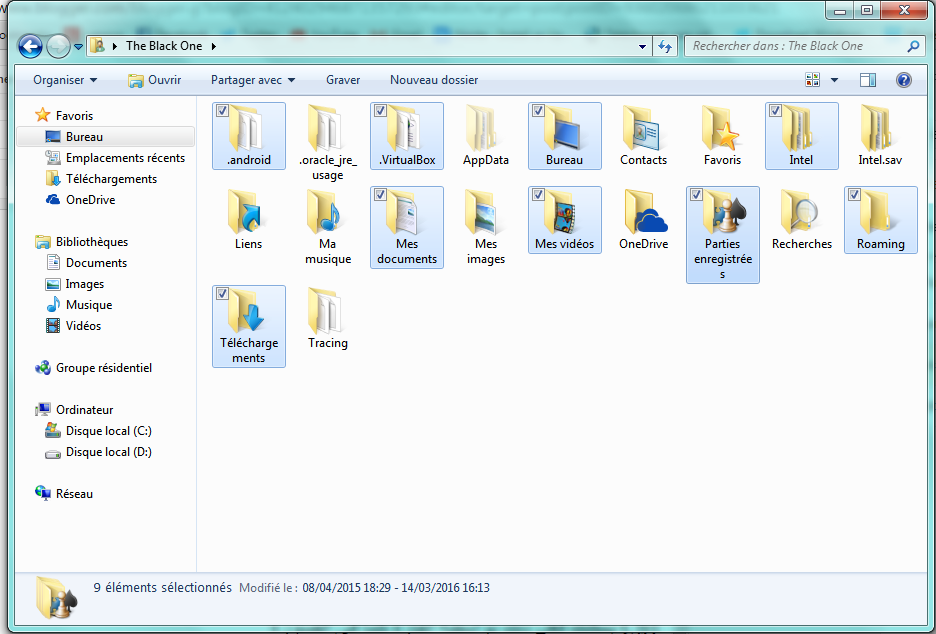Click the 08/04/2015 18:29 - 14/03/2016 16:13 value
This screenshot has height=634, width=936.
tap(396, 588)
